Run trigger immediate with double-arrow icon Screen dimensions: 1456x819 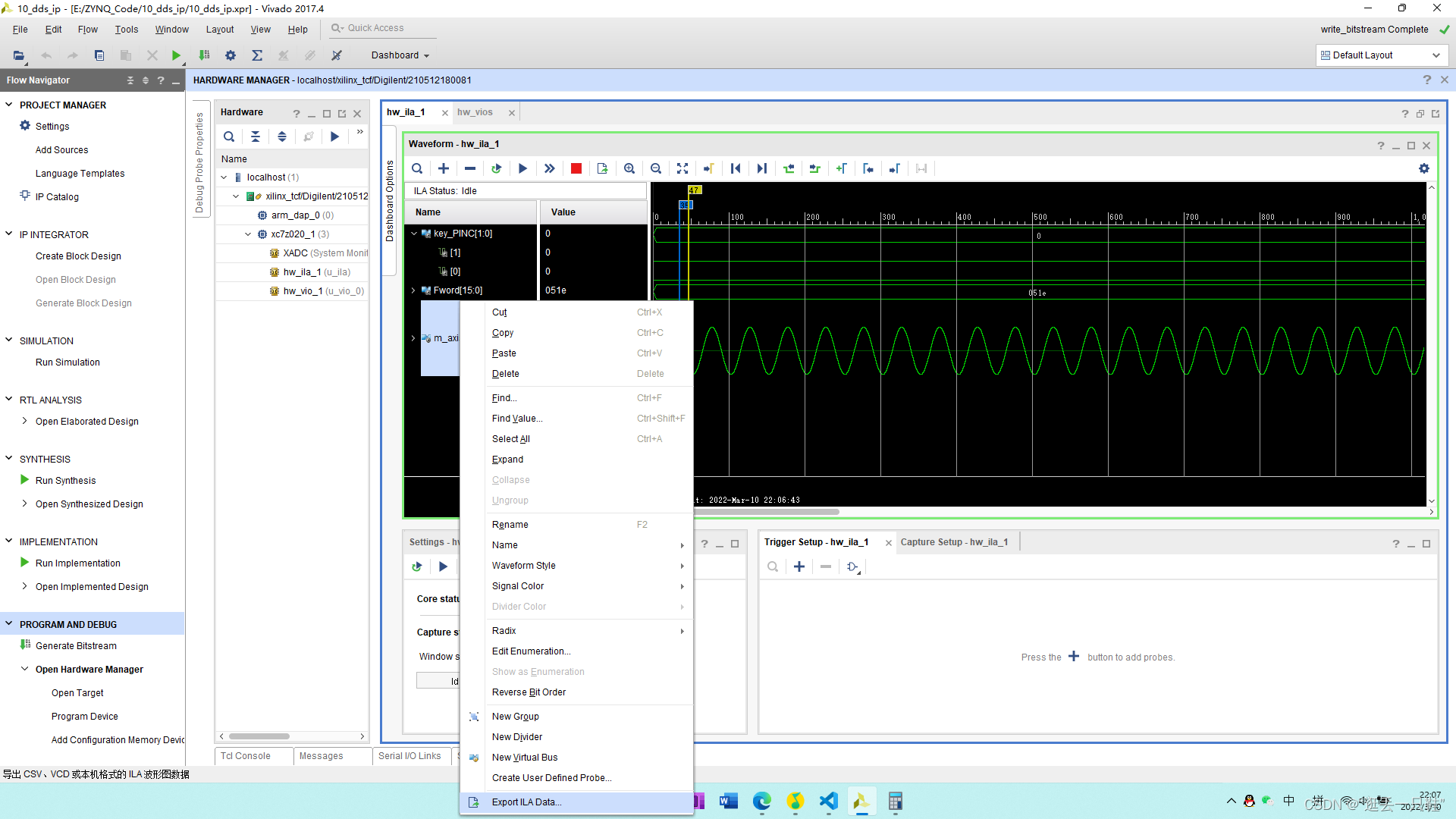[549, 168]
